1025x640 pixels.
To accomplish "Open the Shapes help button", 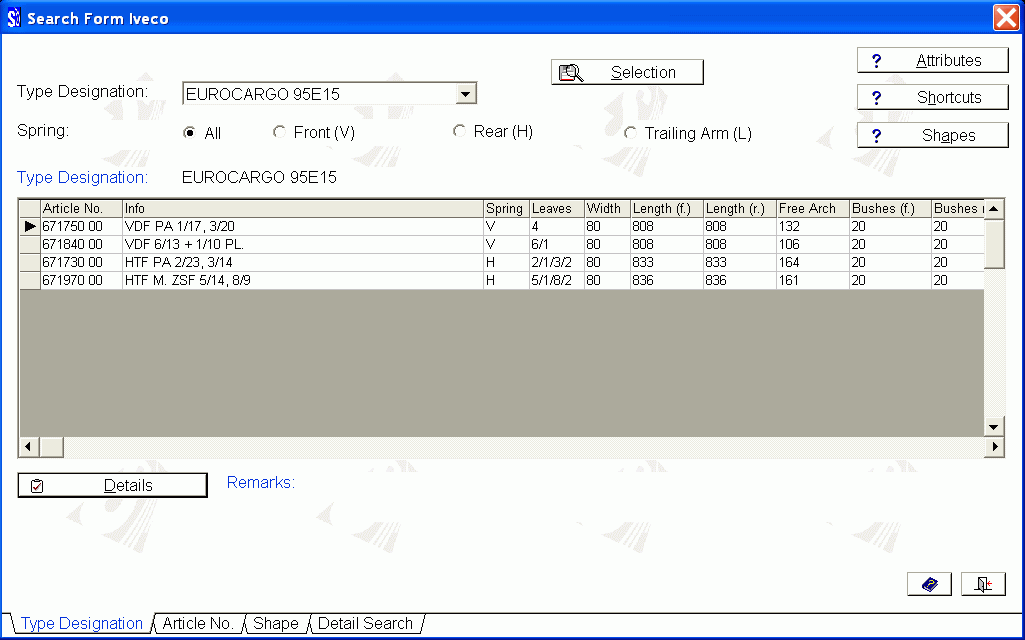I will (933, 135).
